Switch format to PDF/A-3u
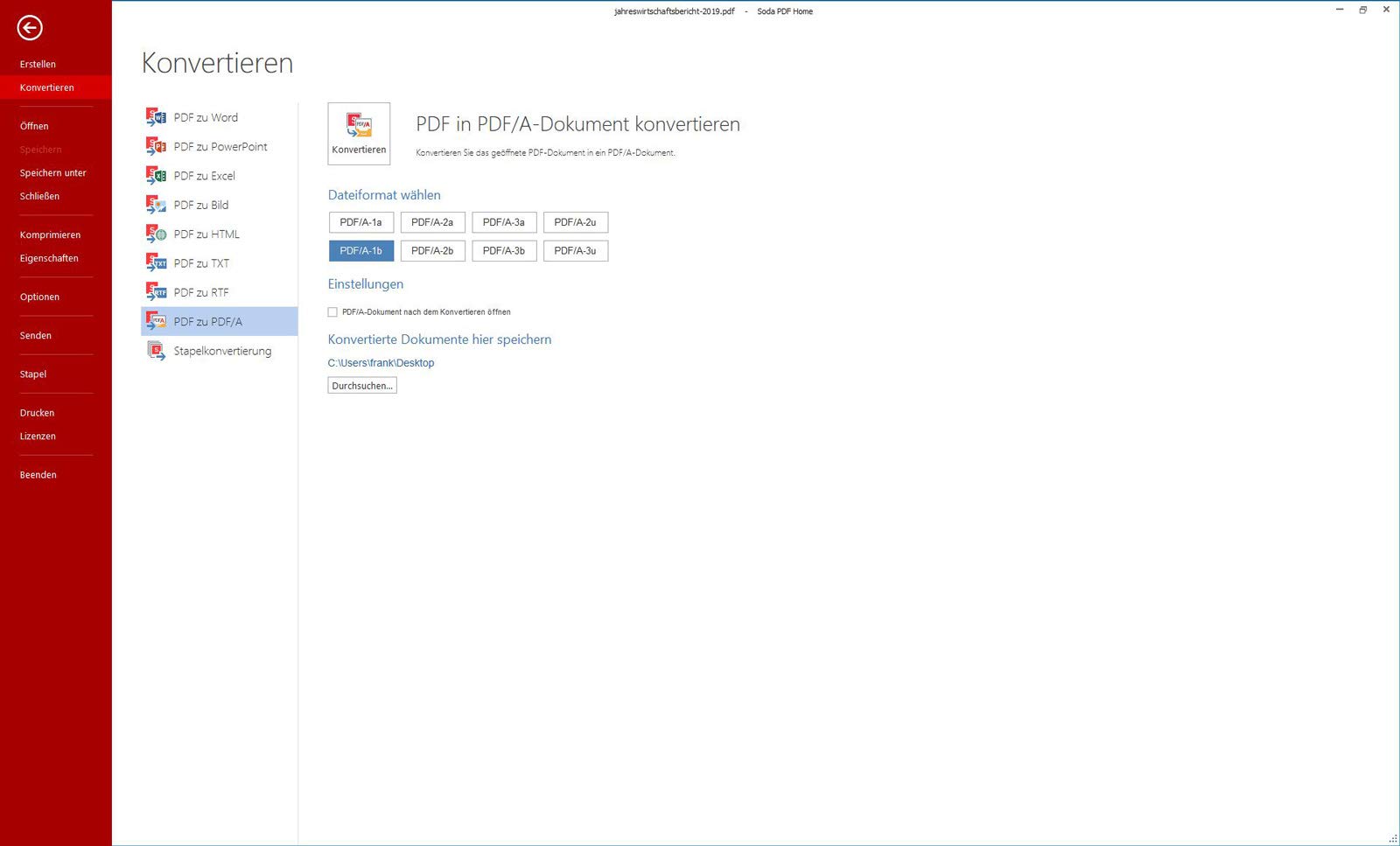Viewport: 1400px width, 846px height. [x=576, y=251]
